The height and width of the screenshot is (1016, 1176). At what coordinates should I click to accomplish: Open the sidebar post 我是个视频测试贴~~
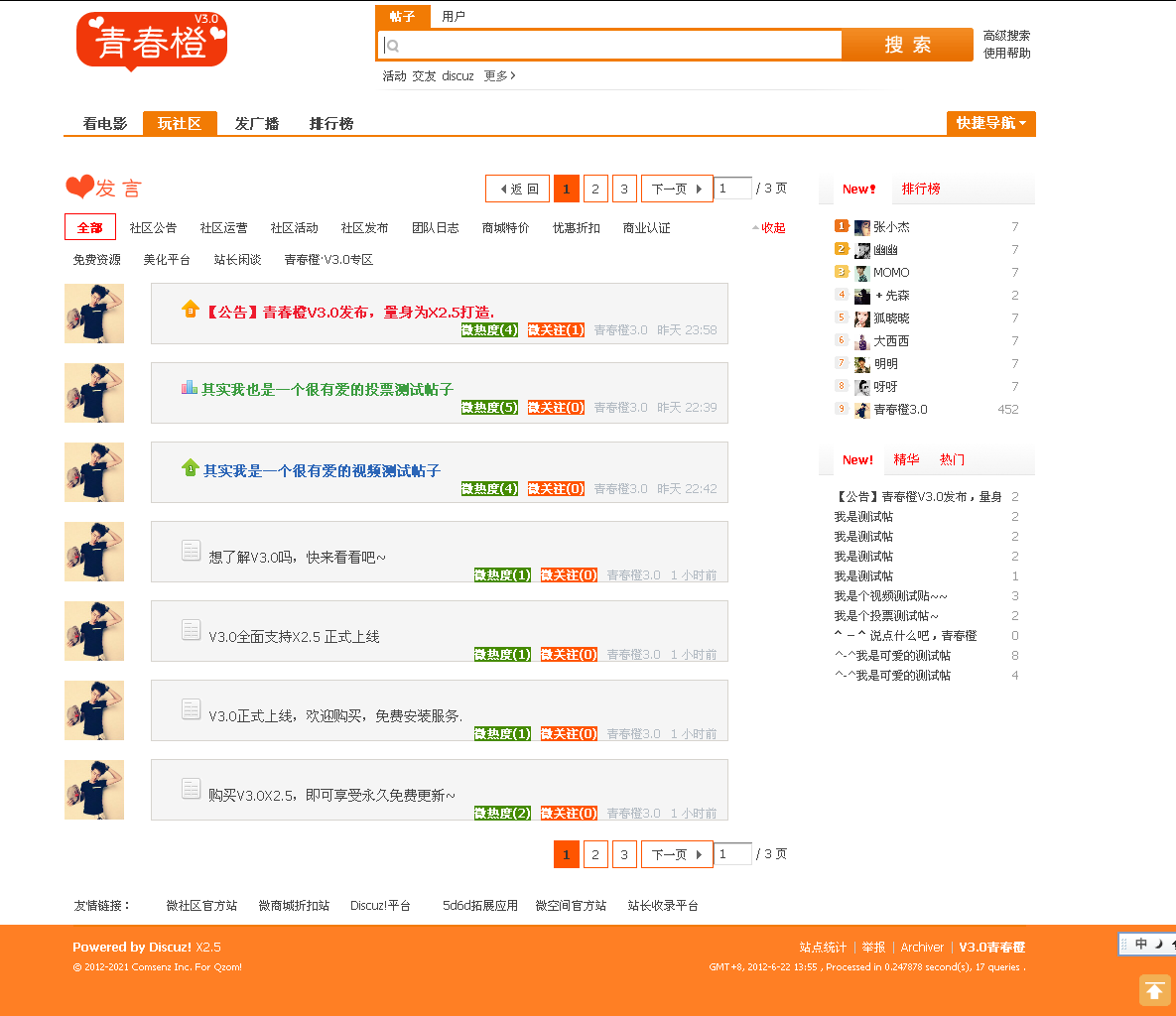pyautogui.click(x=890, y=596)
